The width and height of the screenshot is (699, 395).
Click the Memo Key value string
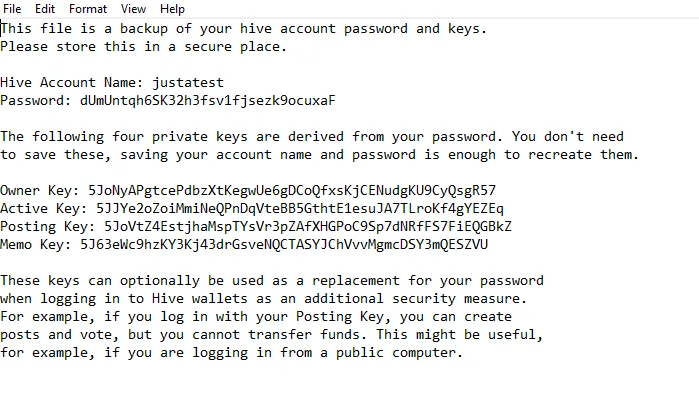pos(284,244)
